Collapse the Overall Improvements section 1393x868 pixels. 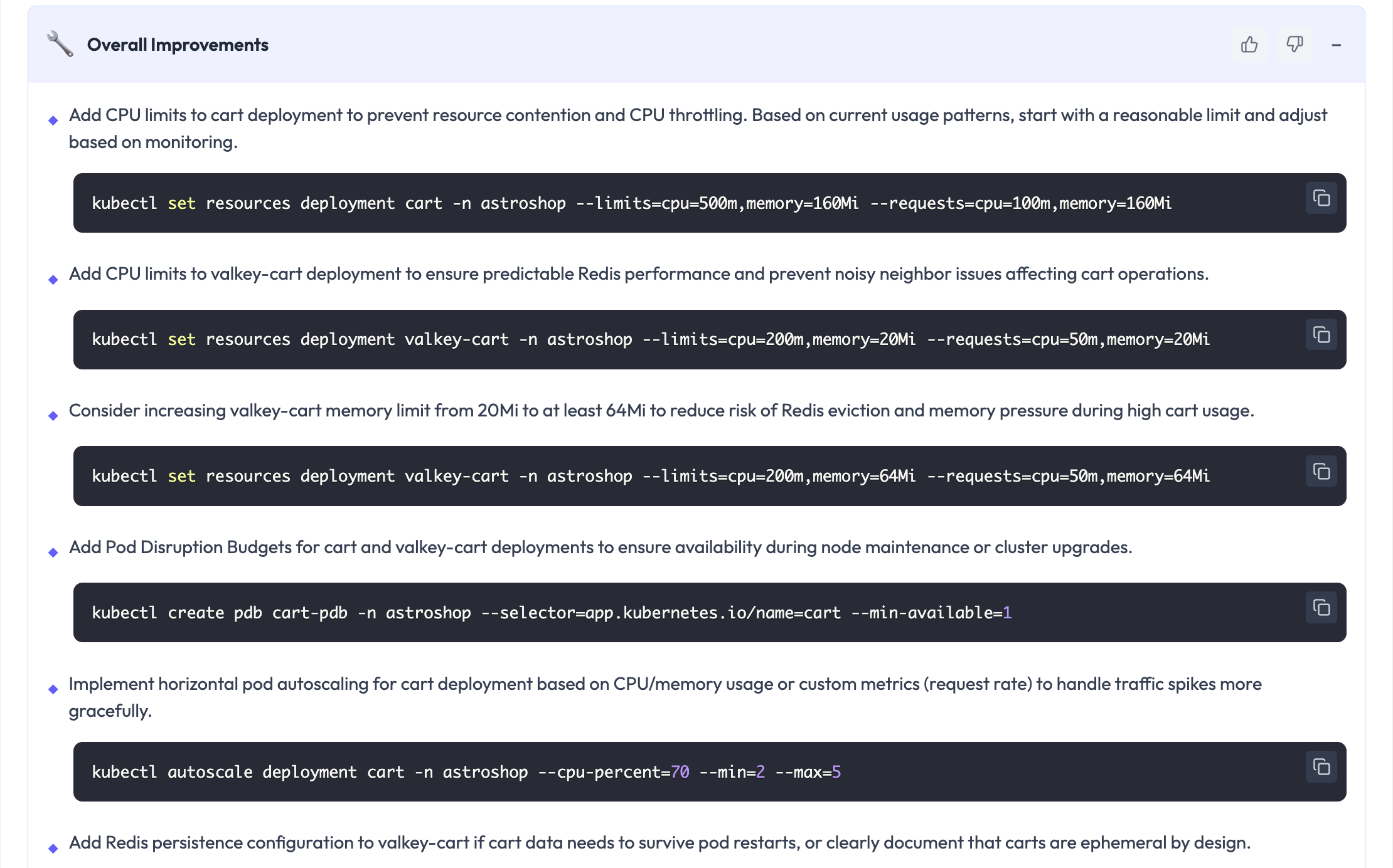click(x=1336, y=45)
